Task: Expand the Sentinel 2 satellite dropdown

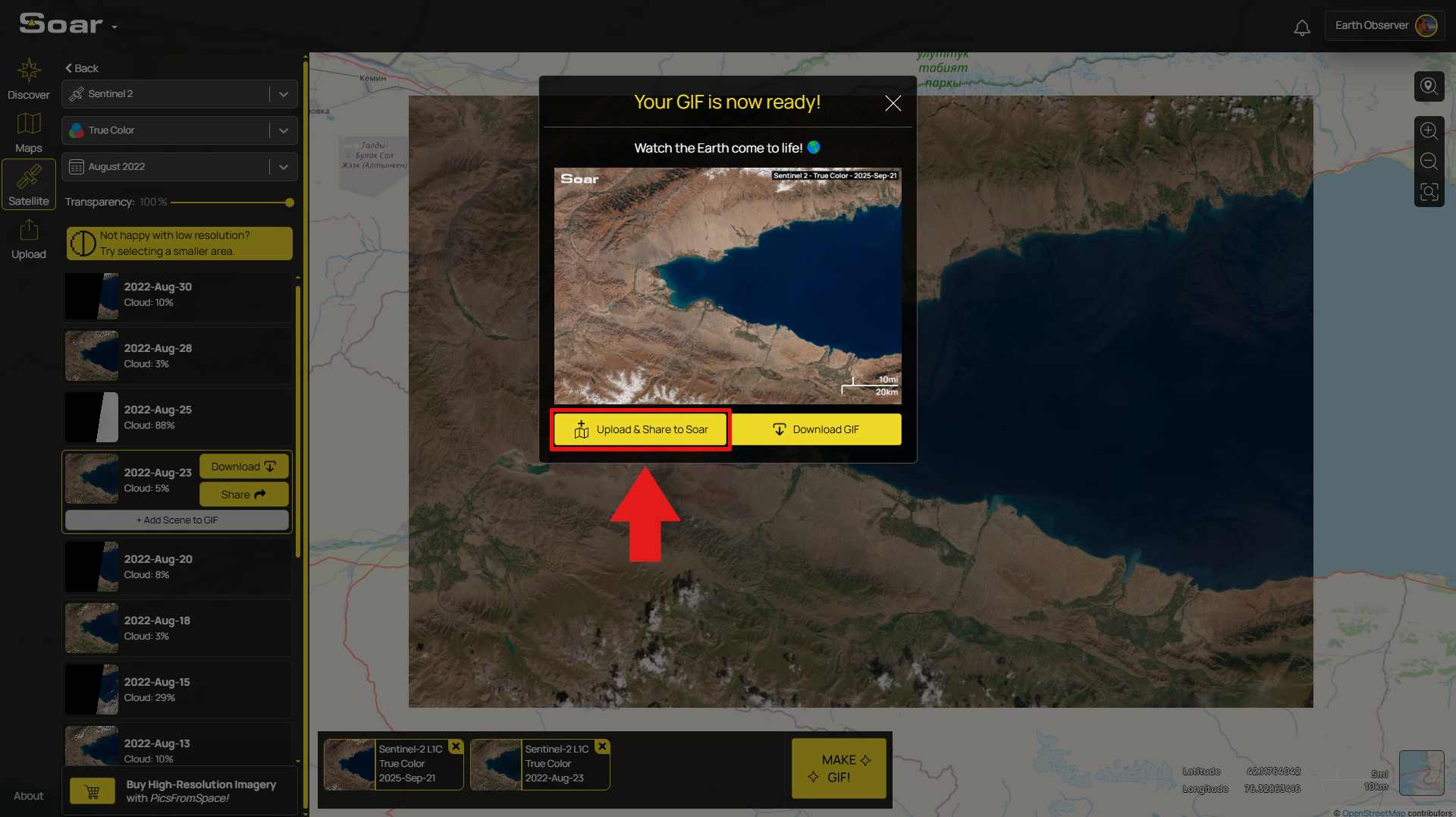Action: [283, 94]
